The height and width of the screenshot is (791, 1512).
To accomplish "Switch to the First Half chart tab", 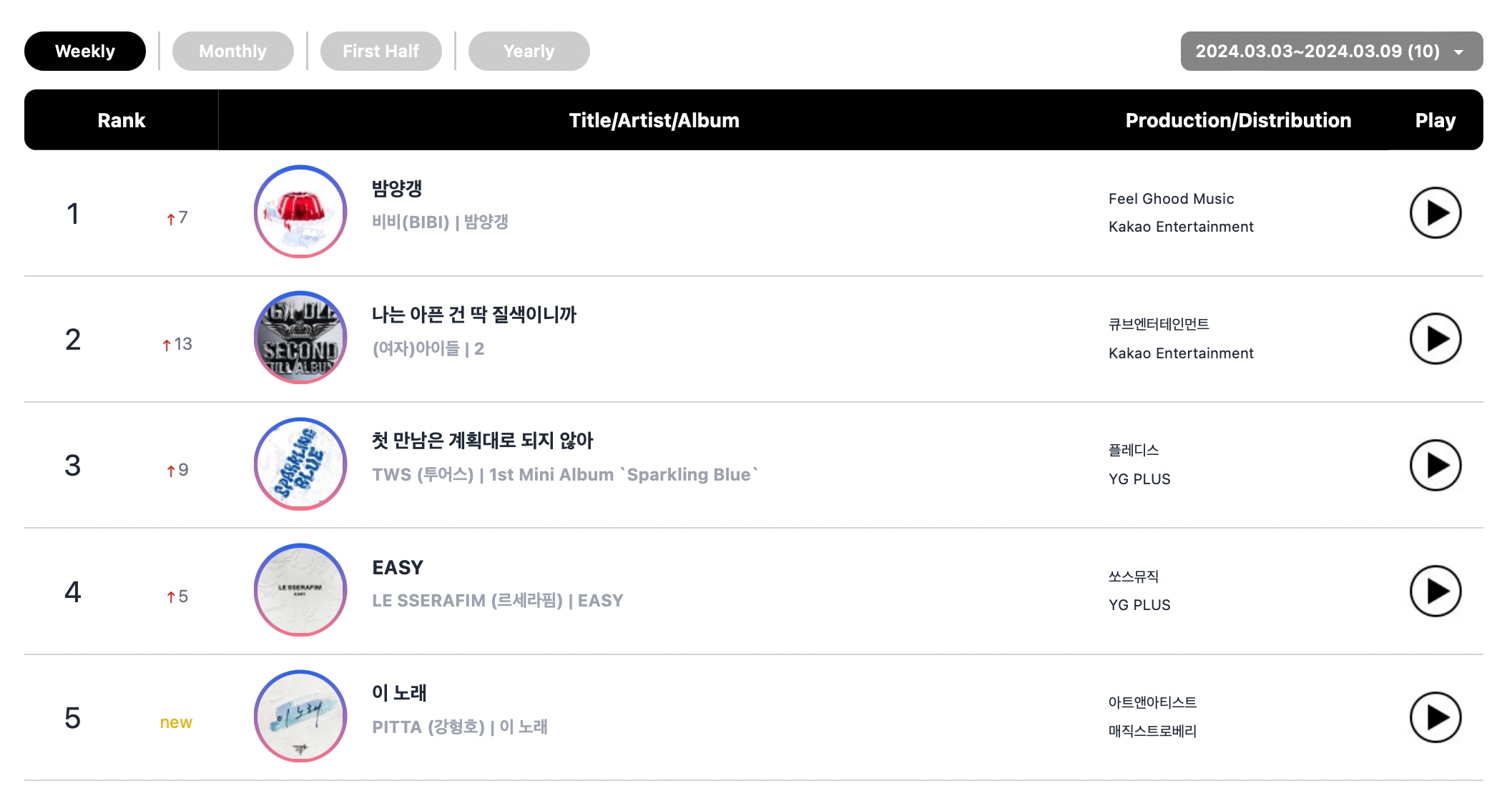I will (381, 51).
